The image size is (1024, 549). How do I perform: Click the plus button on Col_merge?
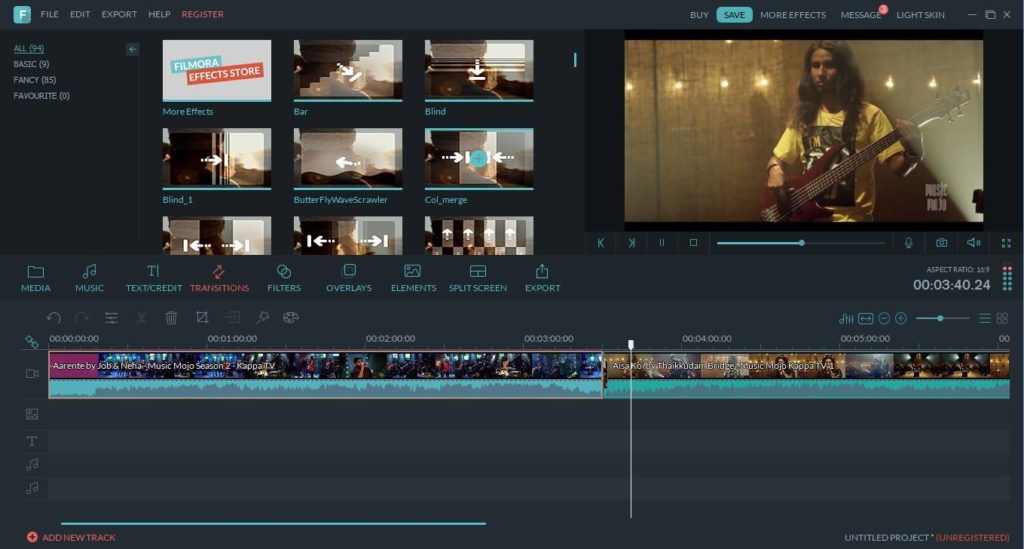[479, 158]
